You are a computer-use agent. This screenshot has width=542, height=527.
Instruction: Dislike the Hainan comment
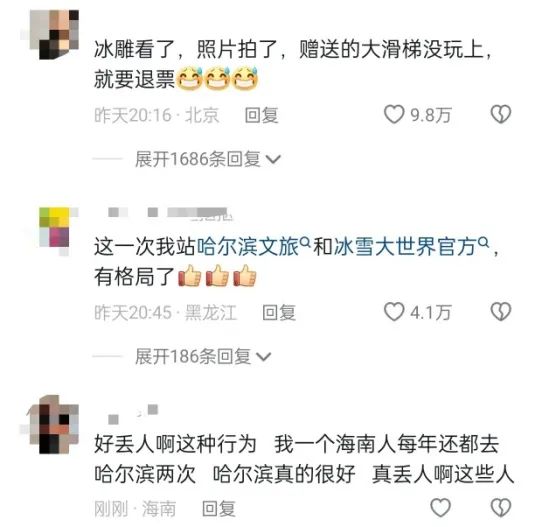501,508
